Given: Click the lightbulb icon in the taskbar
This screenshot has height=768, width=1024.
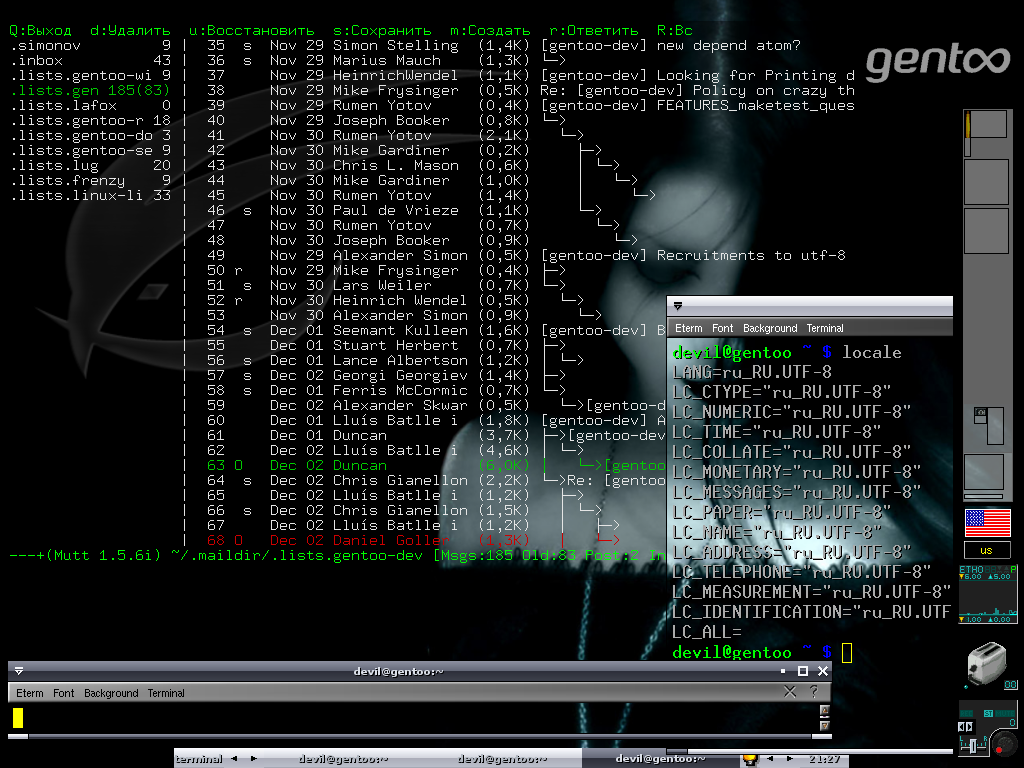Looking at the screenshot, I should [x=750, y=759].
